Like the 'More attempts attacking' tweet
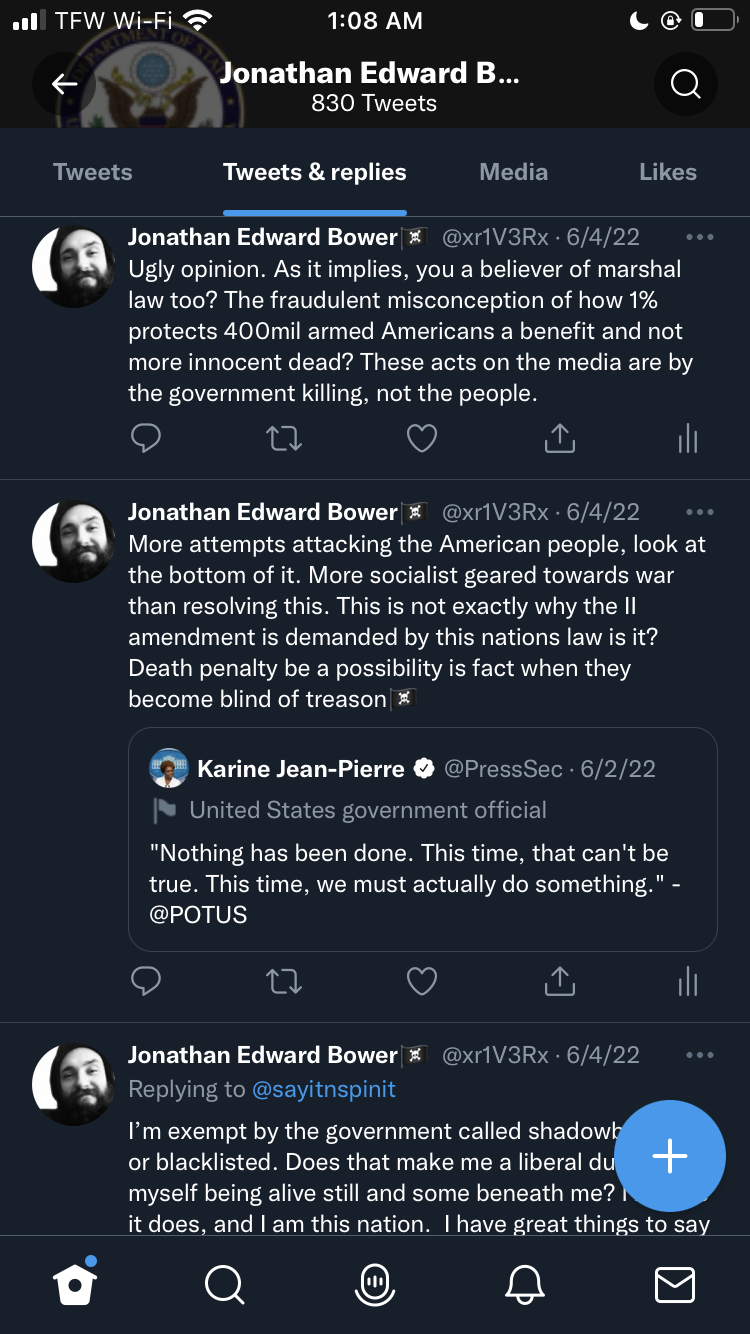 (422, 982)
